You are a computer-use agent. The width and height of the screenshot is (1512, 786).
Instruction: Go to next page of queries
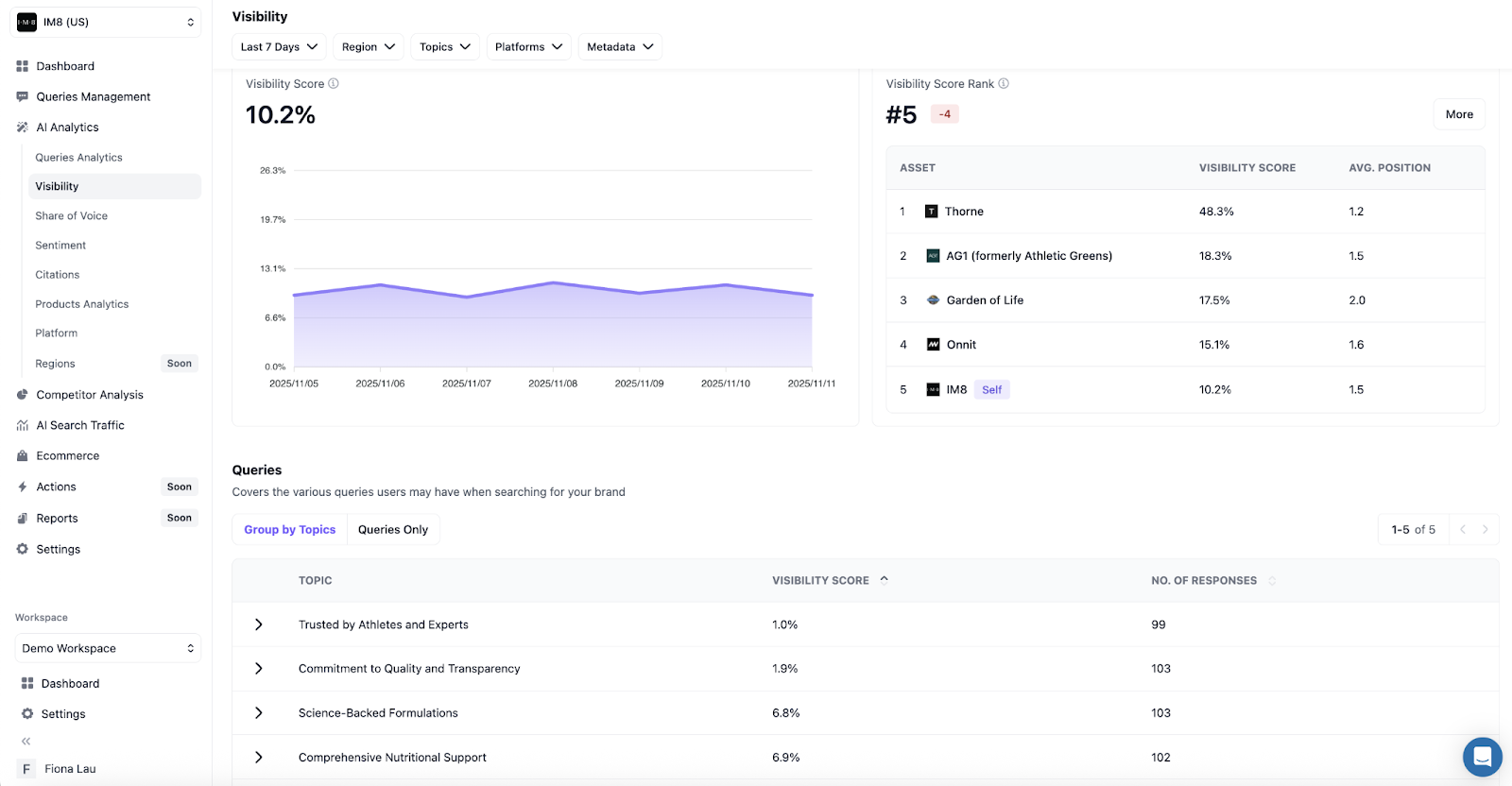1485,529
